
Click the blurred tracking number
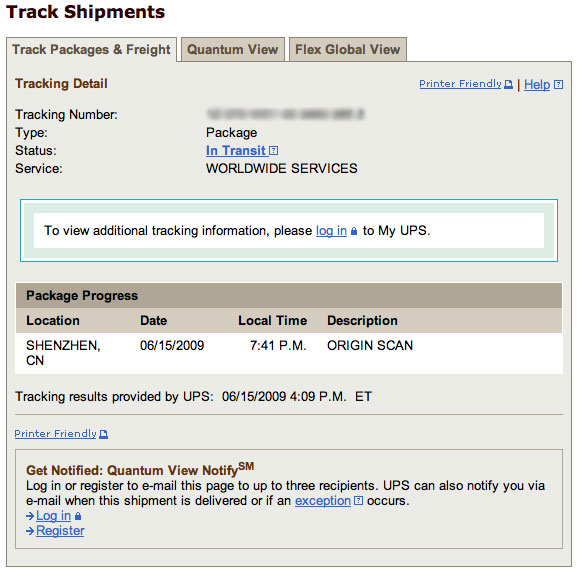click(285, 114)
